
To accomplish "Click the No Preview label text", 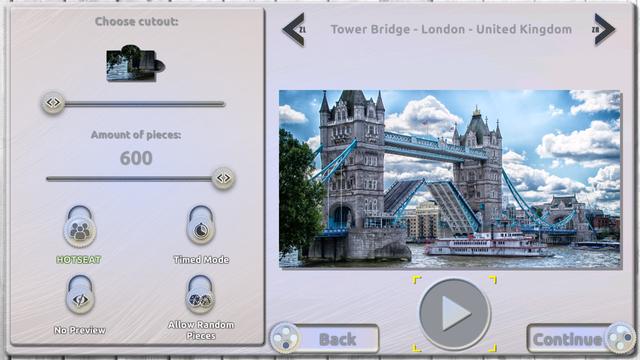I will coord(80,330).
